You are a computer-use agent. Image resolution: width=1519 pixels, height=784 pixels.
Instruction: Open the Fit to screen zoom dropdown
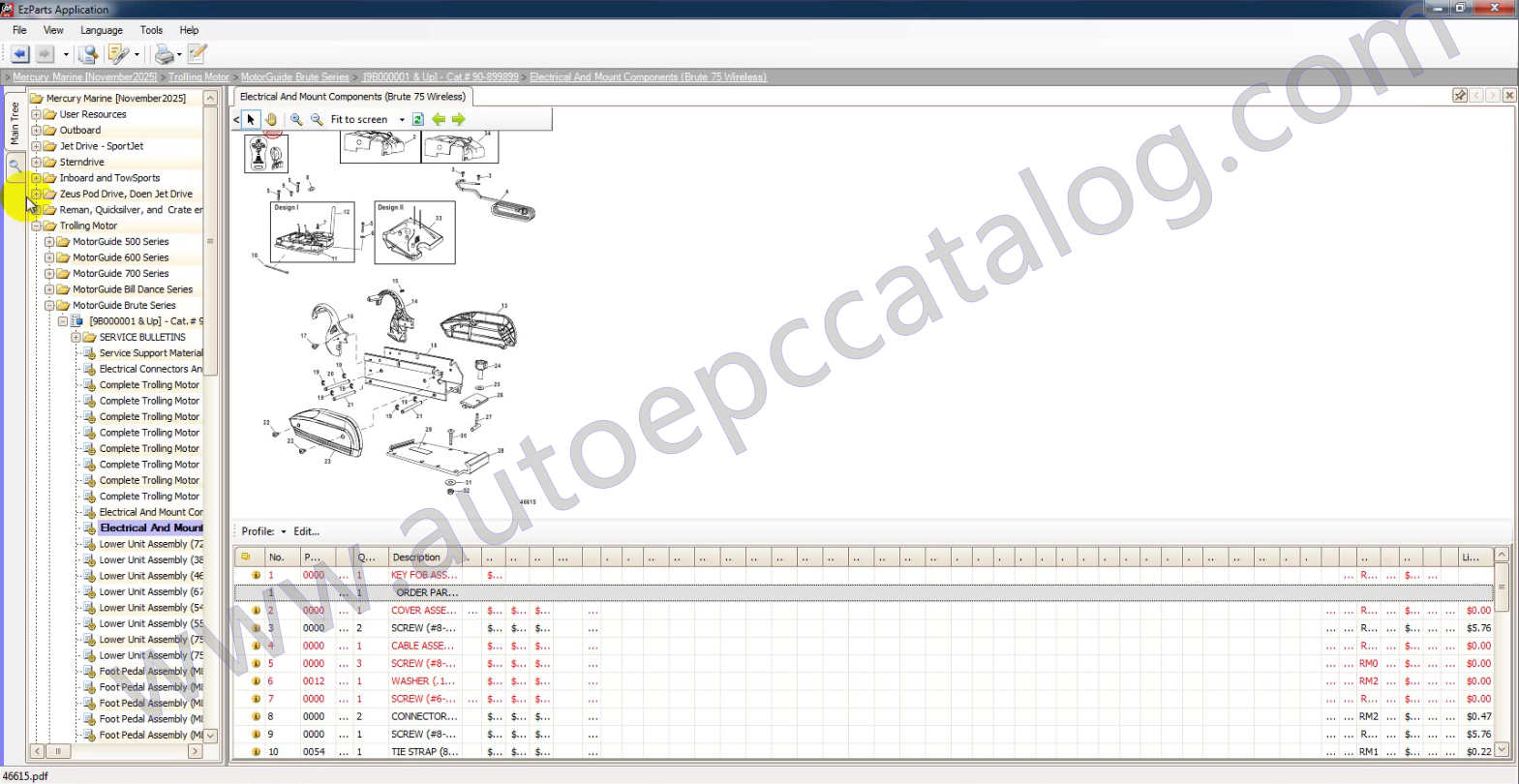(402, 120)
